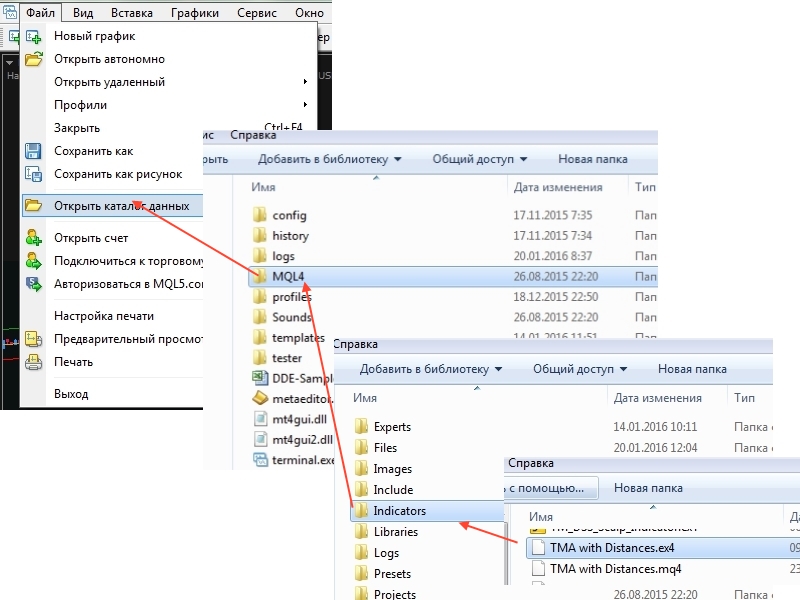This screenshot has width=800, height=600.
Task: Click date 14.01.2016 10:11 of Experts row
Action: point(655,427)
